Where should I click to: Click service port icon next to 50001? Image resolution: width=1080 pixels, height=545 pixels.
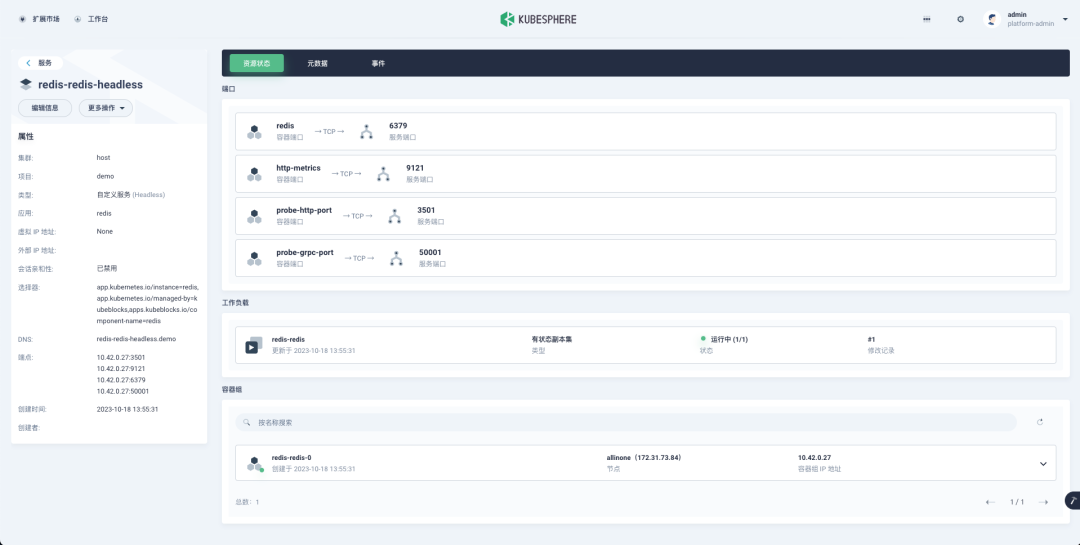pos(396,258)
